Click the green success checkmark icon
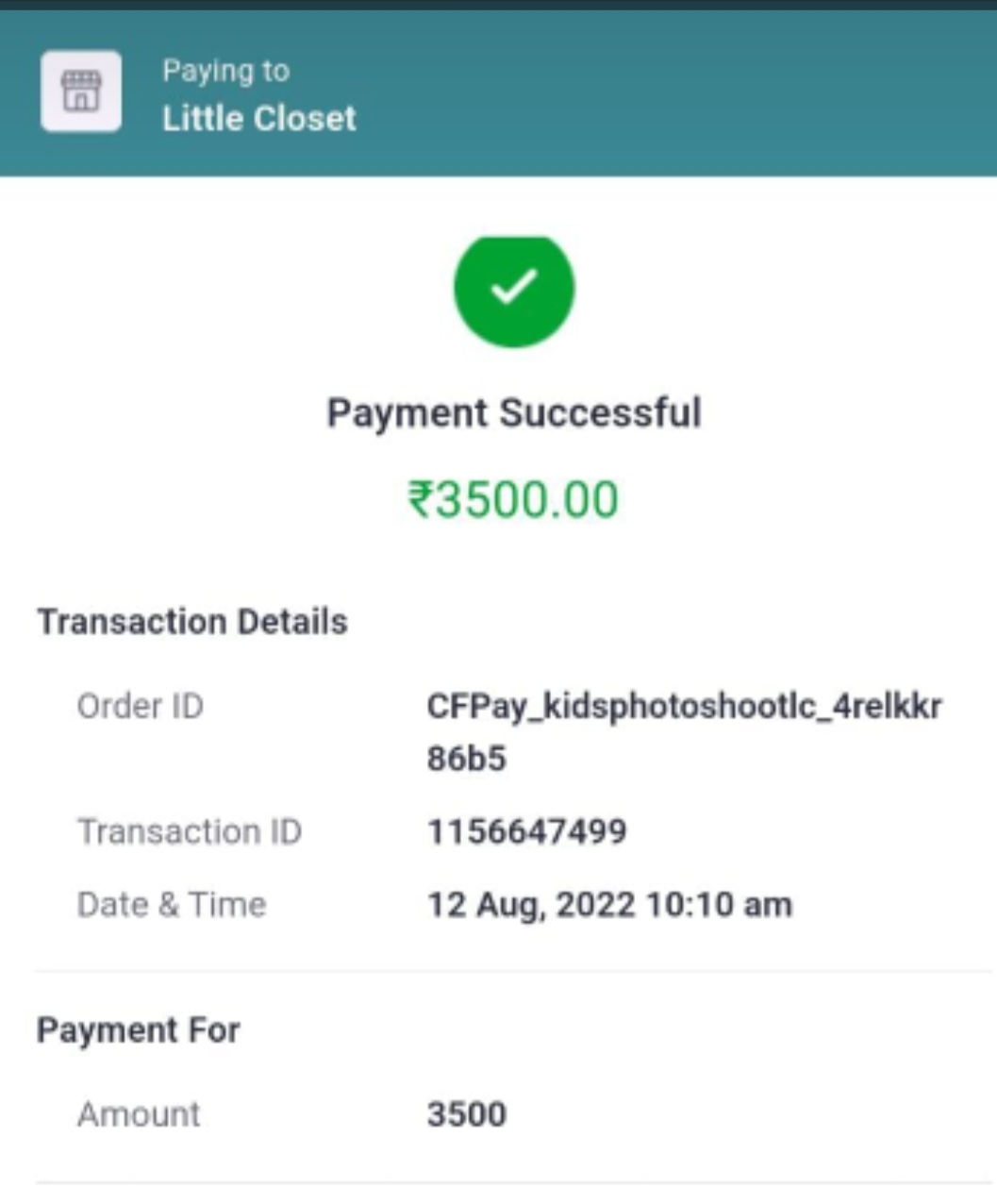 click(x=514, y=288)
